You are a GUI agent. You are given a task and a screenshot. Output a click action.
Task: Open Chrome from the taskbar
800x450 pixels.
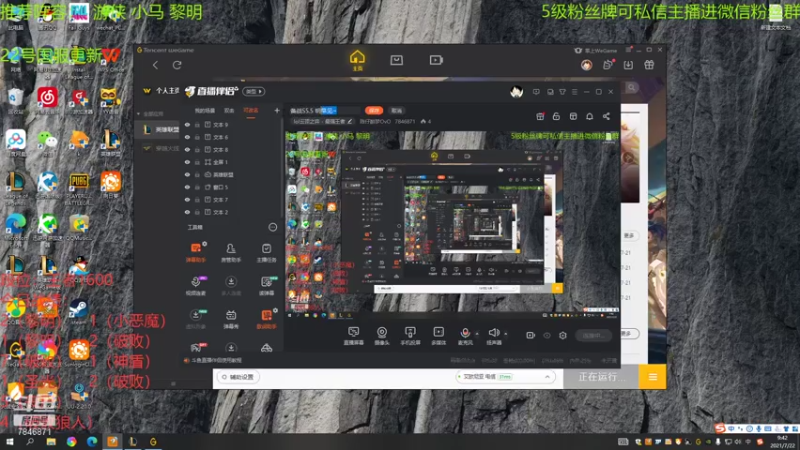pyautogui.click(x=71, y=441)
